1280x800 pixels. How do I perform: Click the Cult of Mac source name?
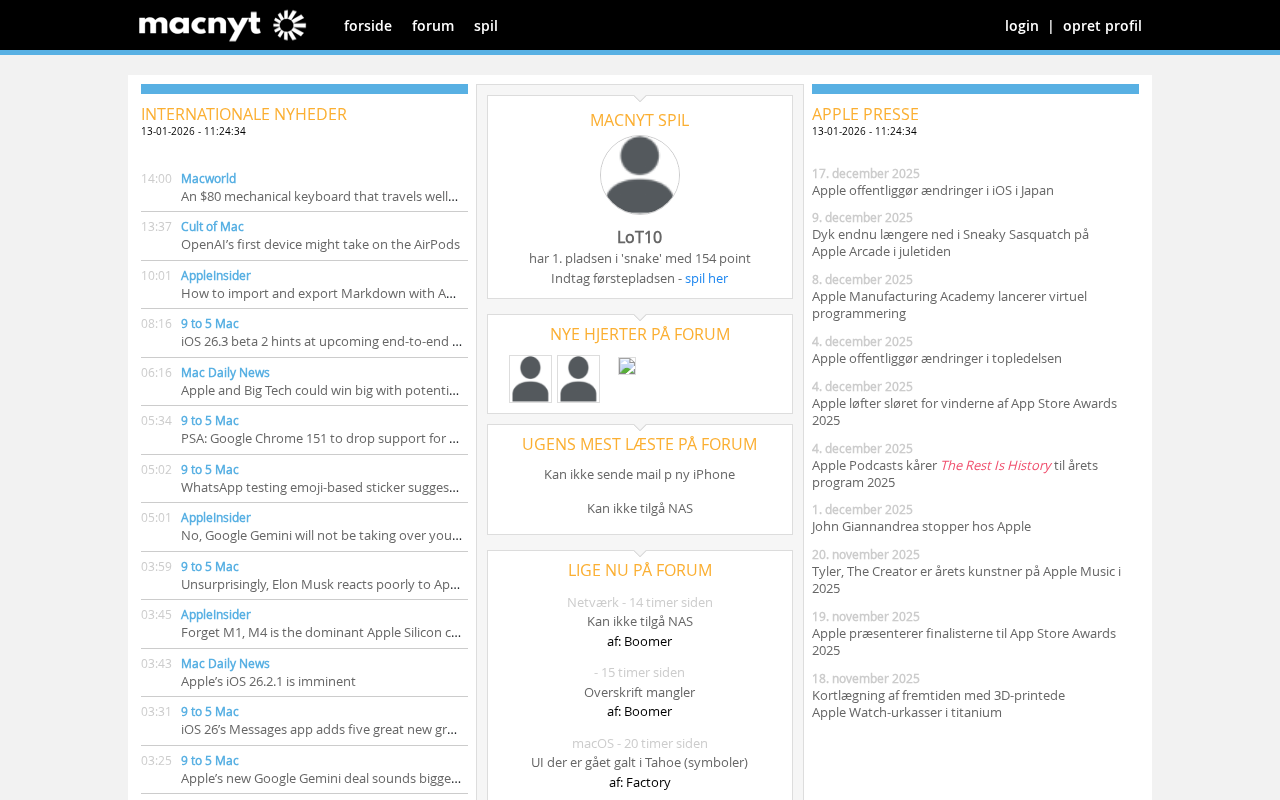click(212, 226)
